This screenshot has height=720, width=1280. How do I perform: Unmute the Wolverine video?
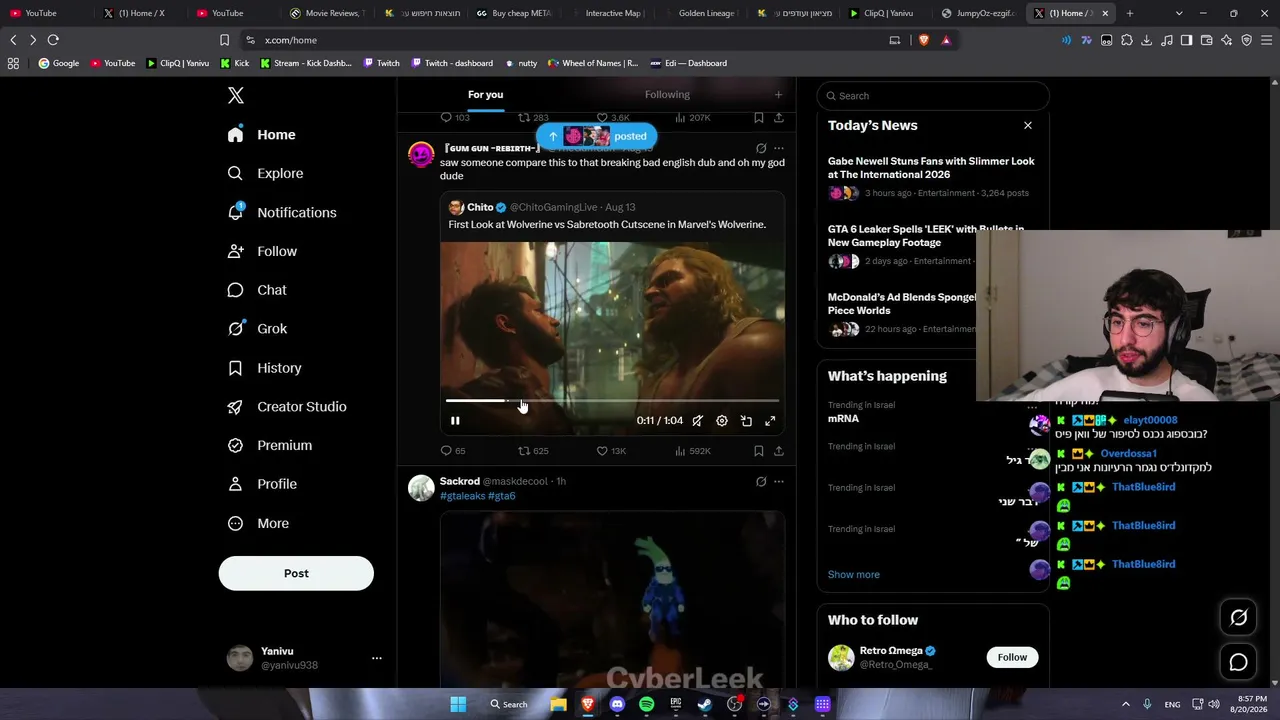coord(698,421)
